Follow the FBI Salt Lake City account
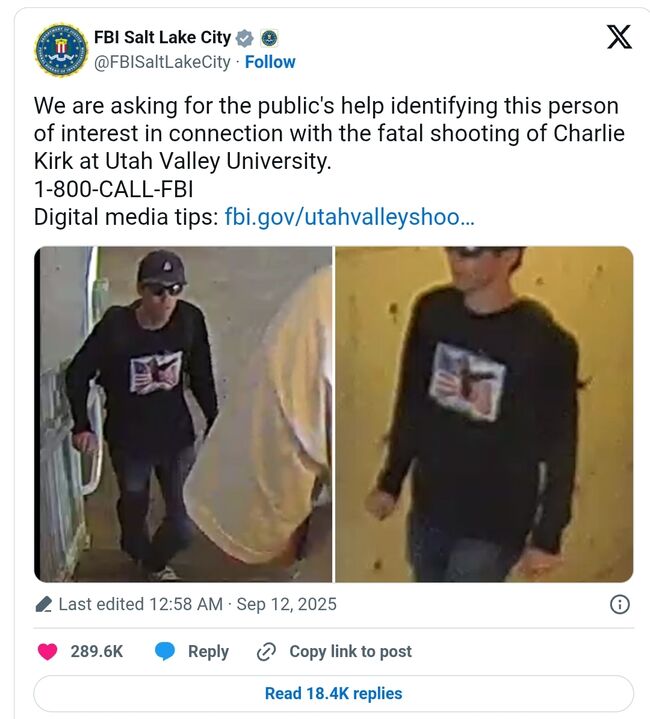Viewport: 650px width, 719px height. point(270,62)
